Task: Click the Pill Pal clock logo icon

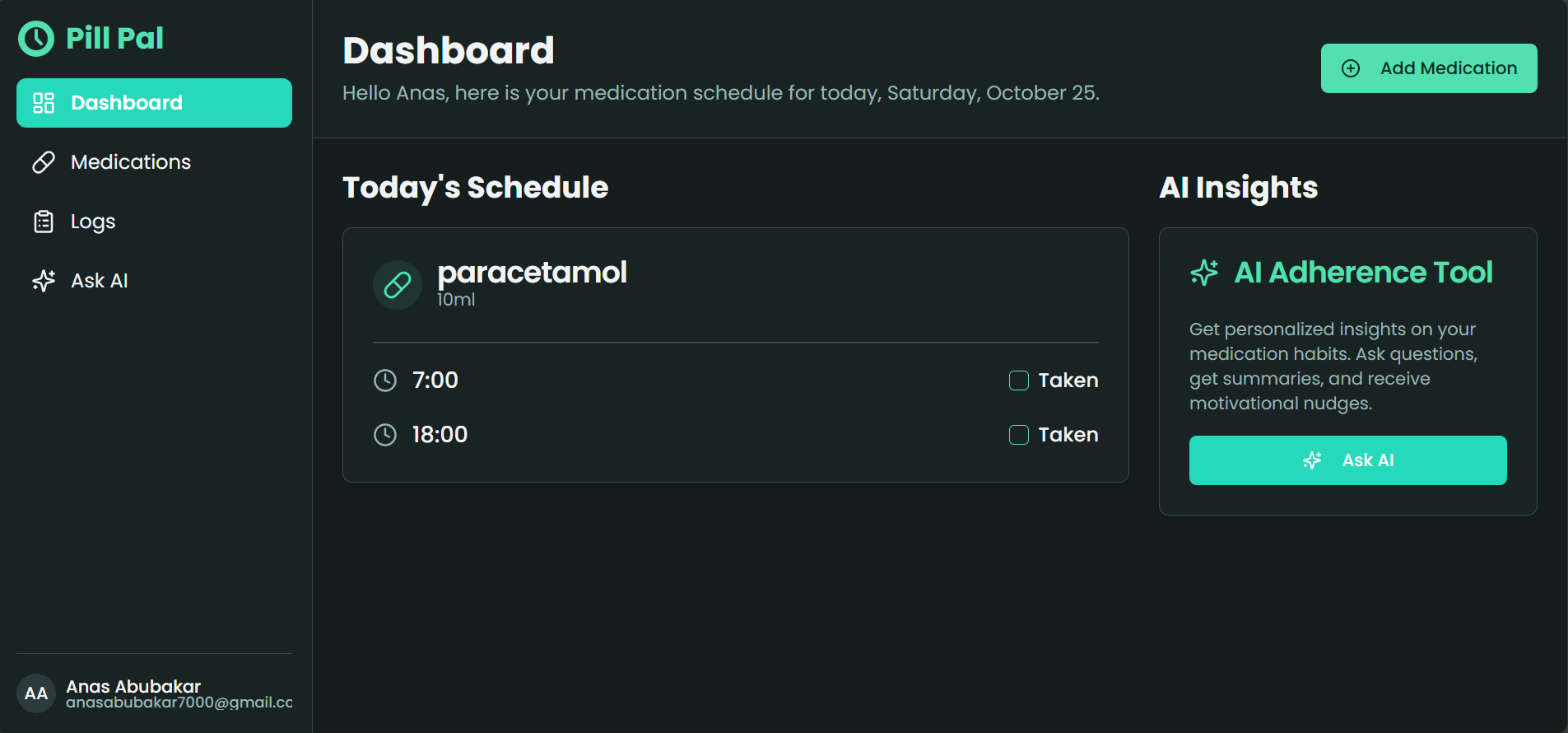Action: 36,39
